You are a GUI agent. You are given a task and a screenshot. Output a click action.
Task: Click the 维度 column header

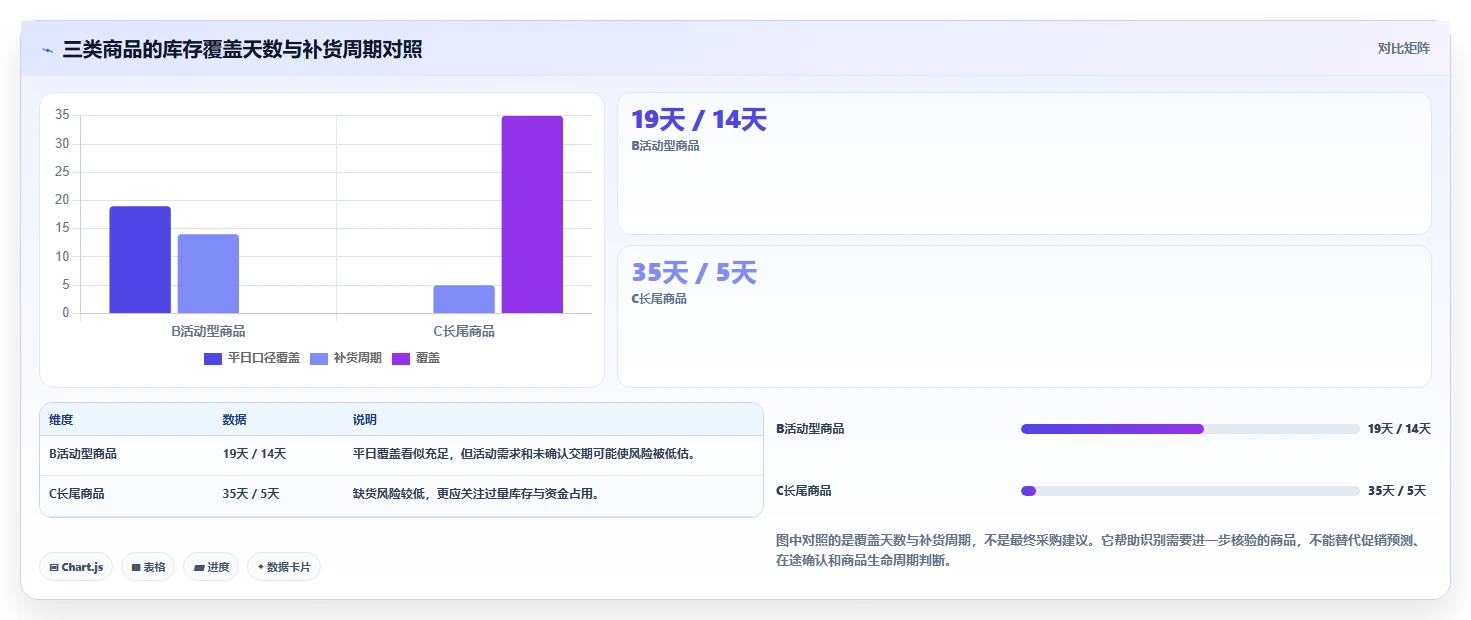[x=61, y=420]
